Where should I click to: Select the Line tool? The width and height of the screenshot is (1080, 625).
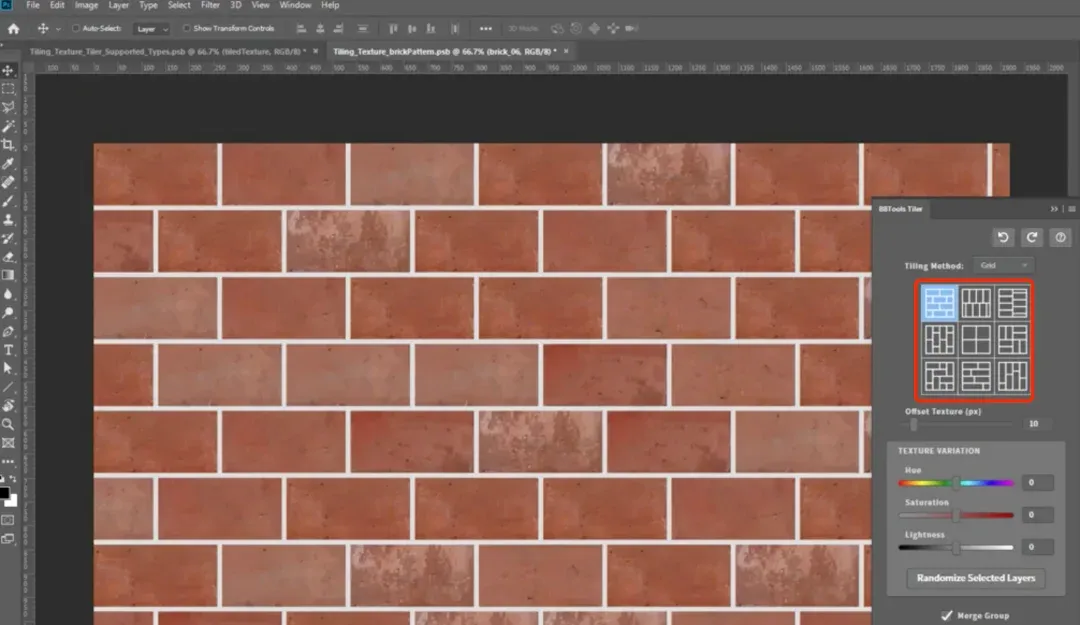click(x=8, y=387)
